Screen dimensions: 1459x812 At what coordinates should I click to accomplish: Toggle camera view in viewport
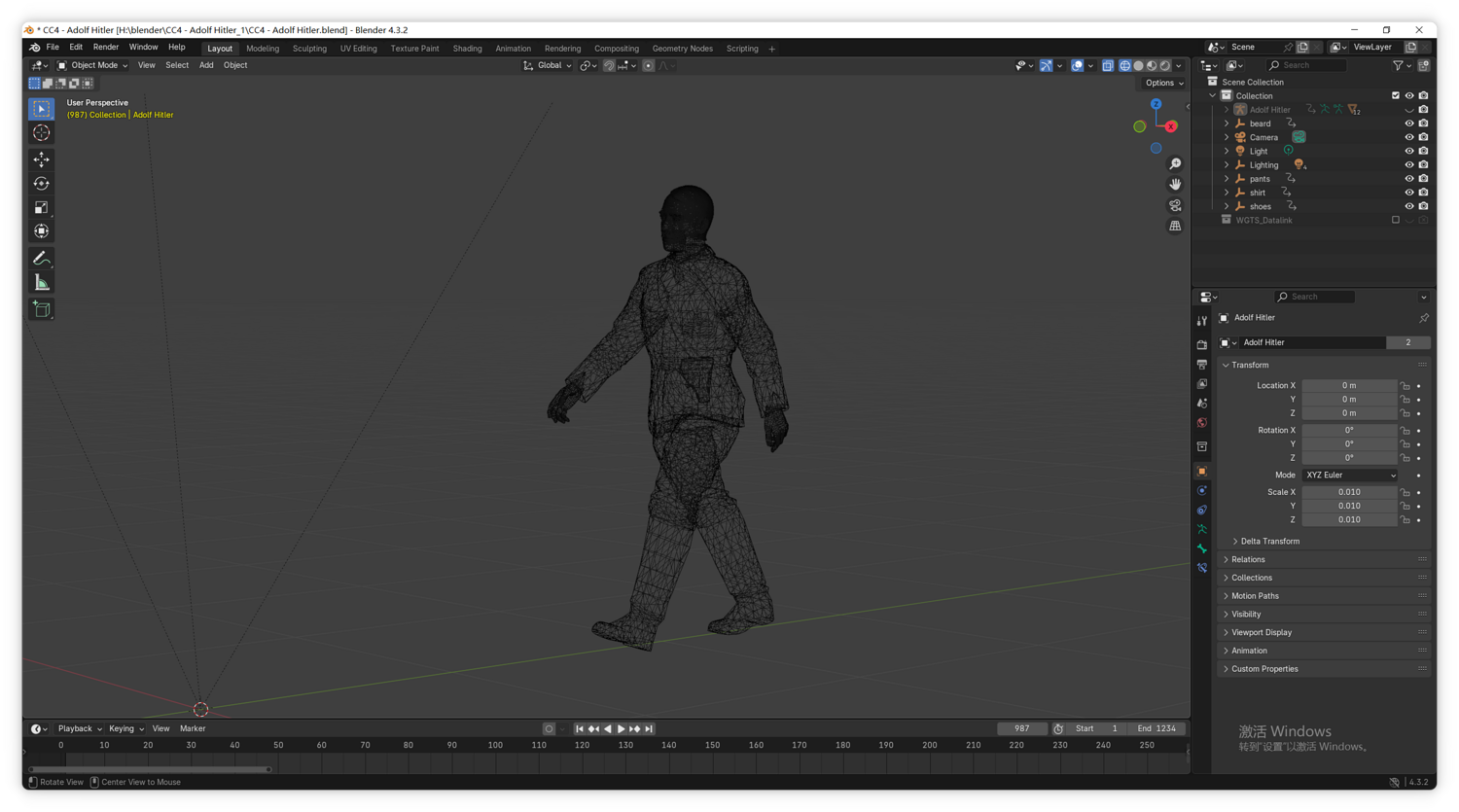pyautogui.click(x=1175, y=205)
